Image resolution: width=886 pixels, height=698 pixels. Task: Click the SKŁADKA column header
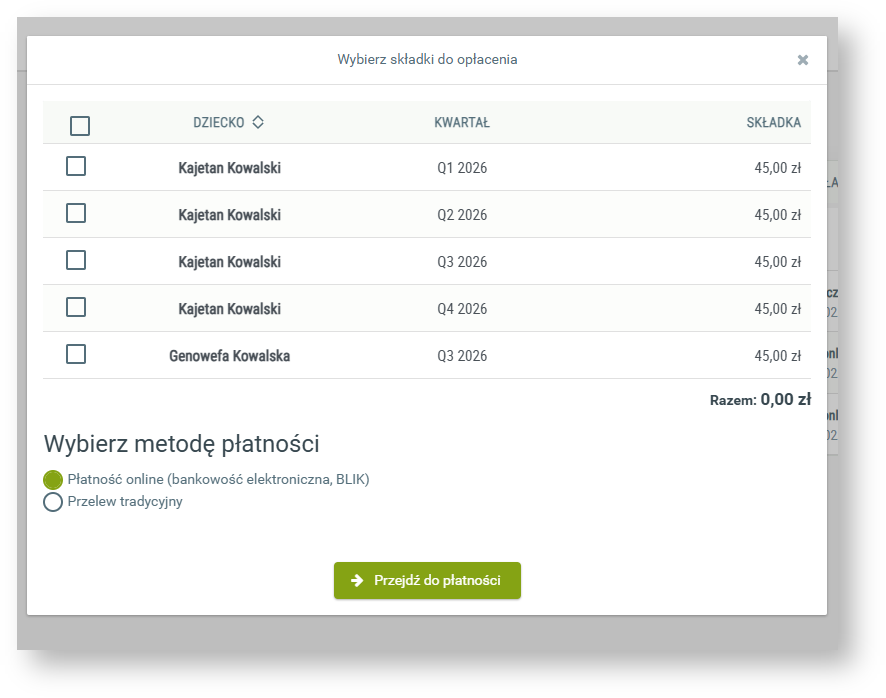click(773, 123)
